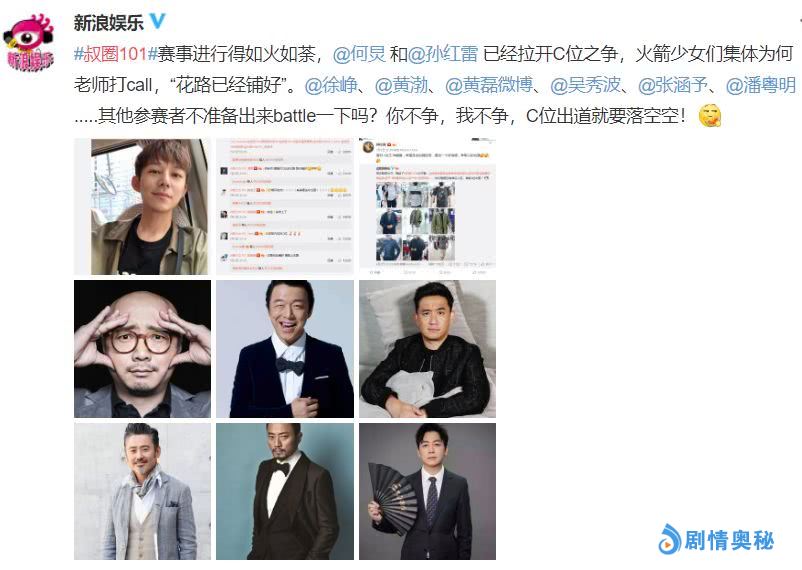Click the 新浪娱乐 avatar icon
The image size is (802, 570).
coord(29,42)
